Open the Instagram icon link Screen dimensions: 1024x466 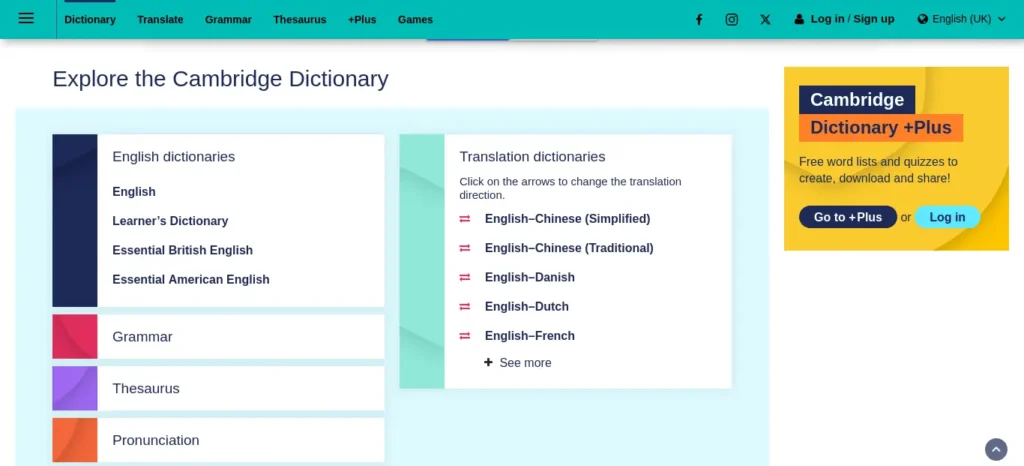(732, 20)
